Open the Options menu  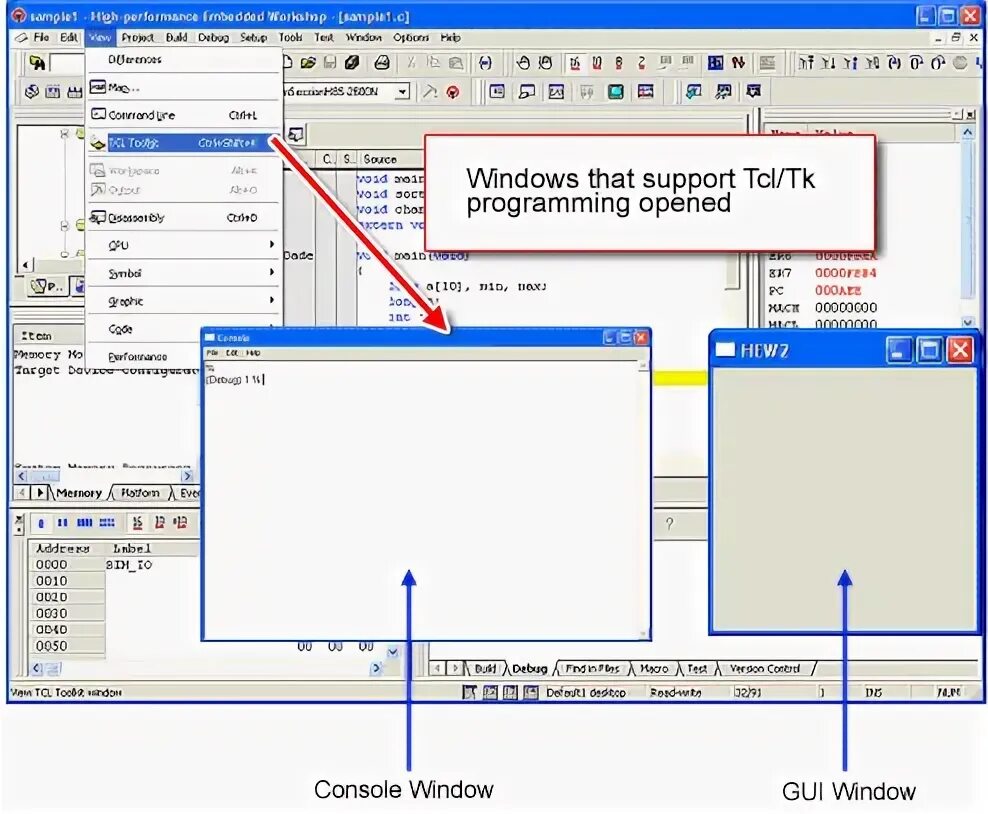[x=411, y=38]
